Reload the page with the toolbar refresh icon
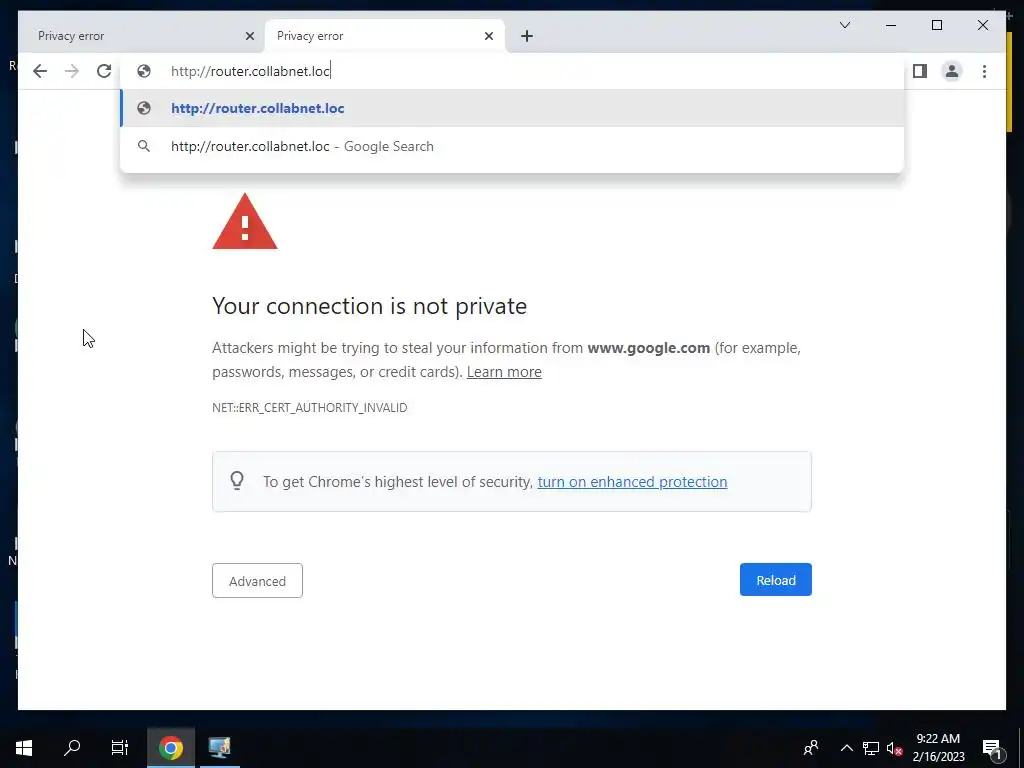1024x768 pixels. pos(104,71)
